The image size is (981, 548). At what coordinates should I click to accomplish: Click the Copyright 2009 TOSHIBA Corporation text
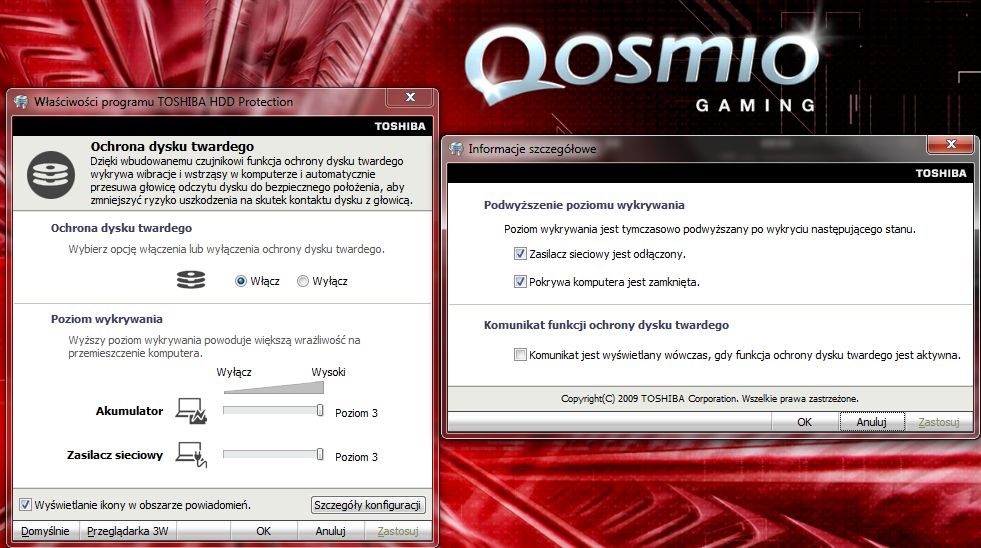[x=709, y=398]
